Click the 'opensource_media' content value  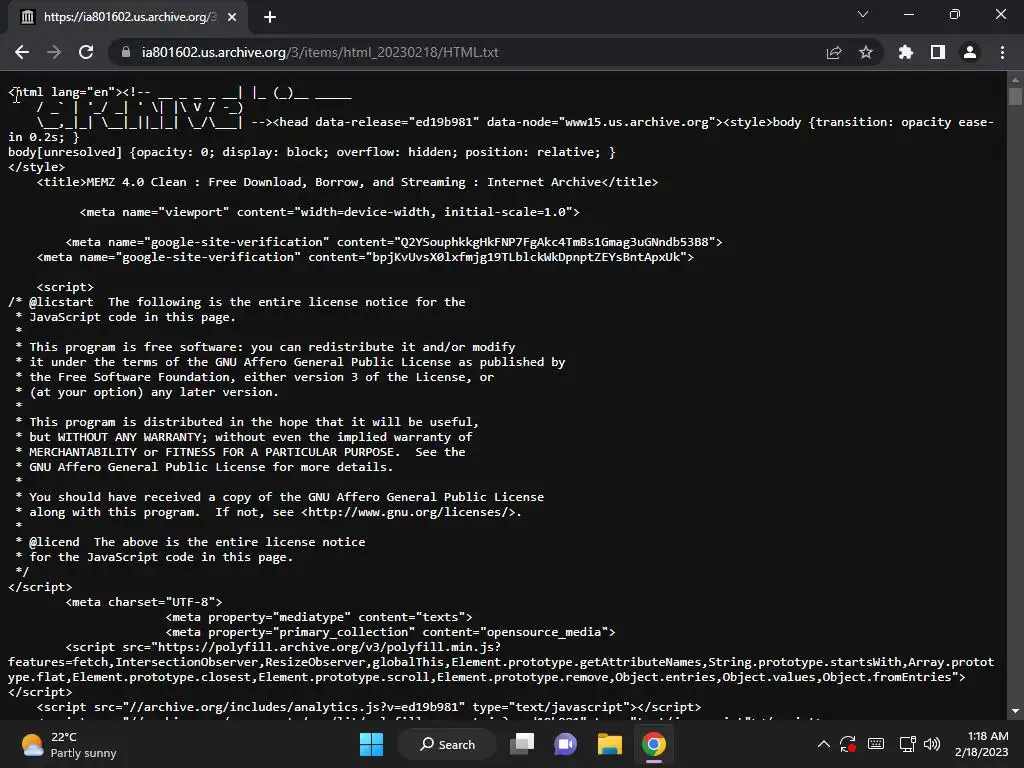tap(544, 632)
